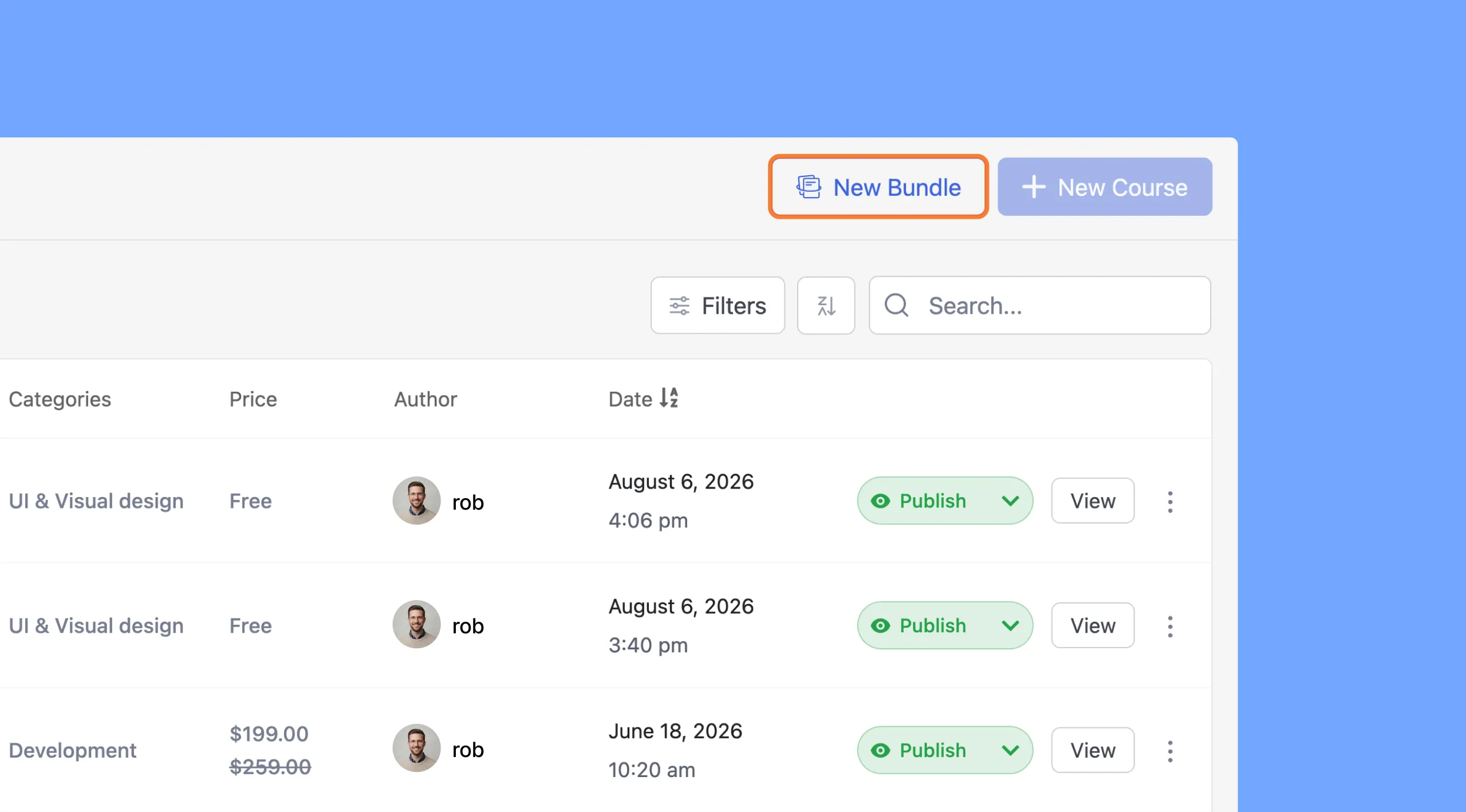Select the Development category text

tap(73, 750)
